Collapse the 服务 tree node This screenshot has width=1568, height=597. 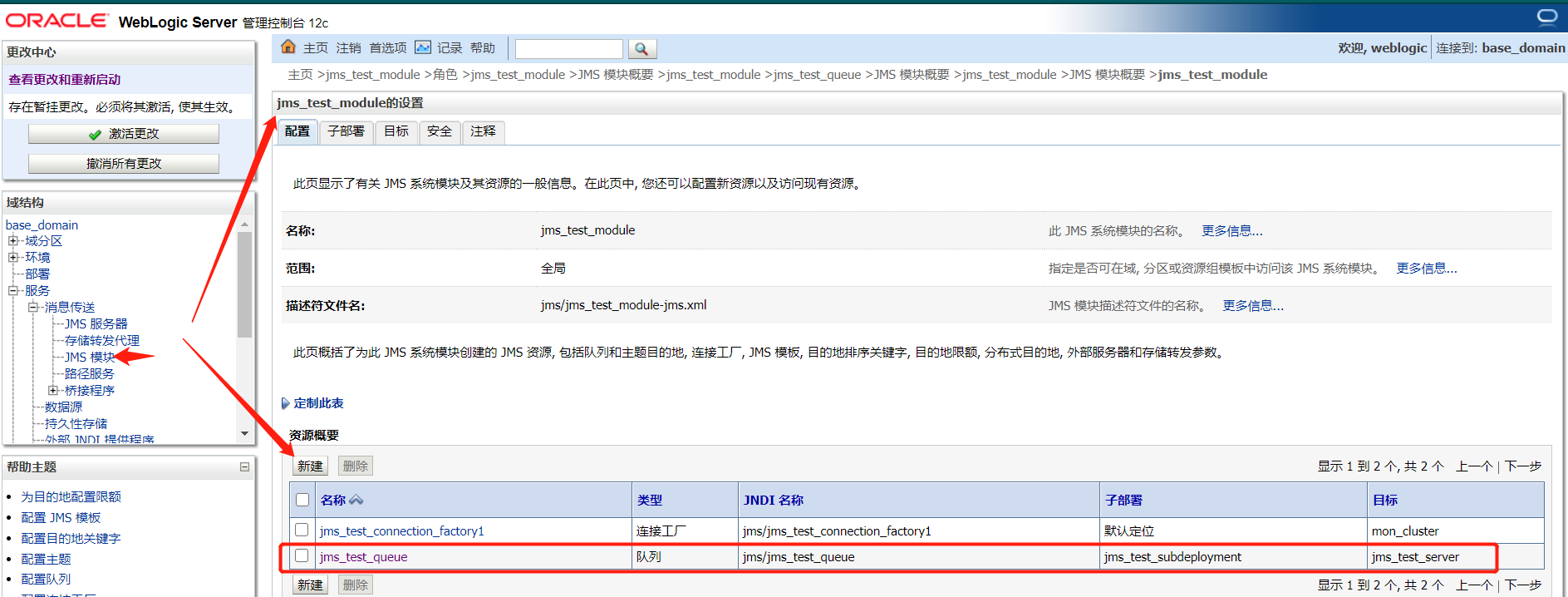coord(13,291)
